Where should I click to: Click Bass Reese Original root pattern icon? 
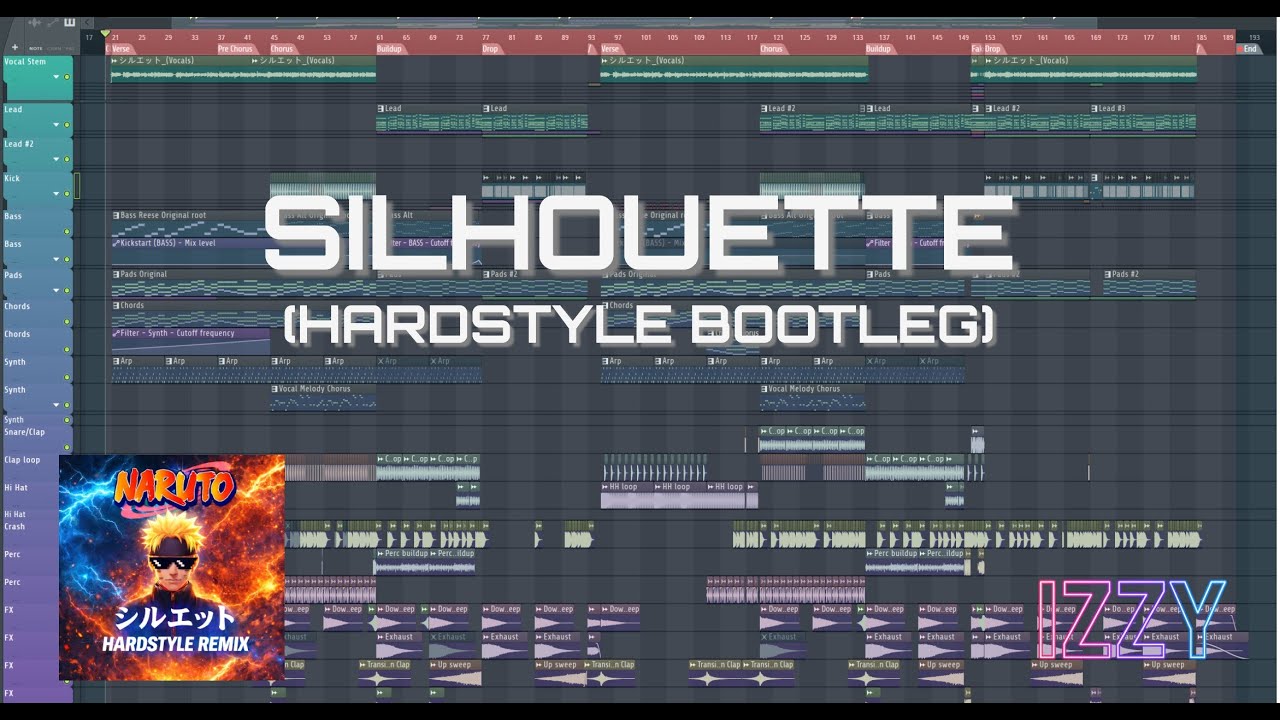116,215
